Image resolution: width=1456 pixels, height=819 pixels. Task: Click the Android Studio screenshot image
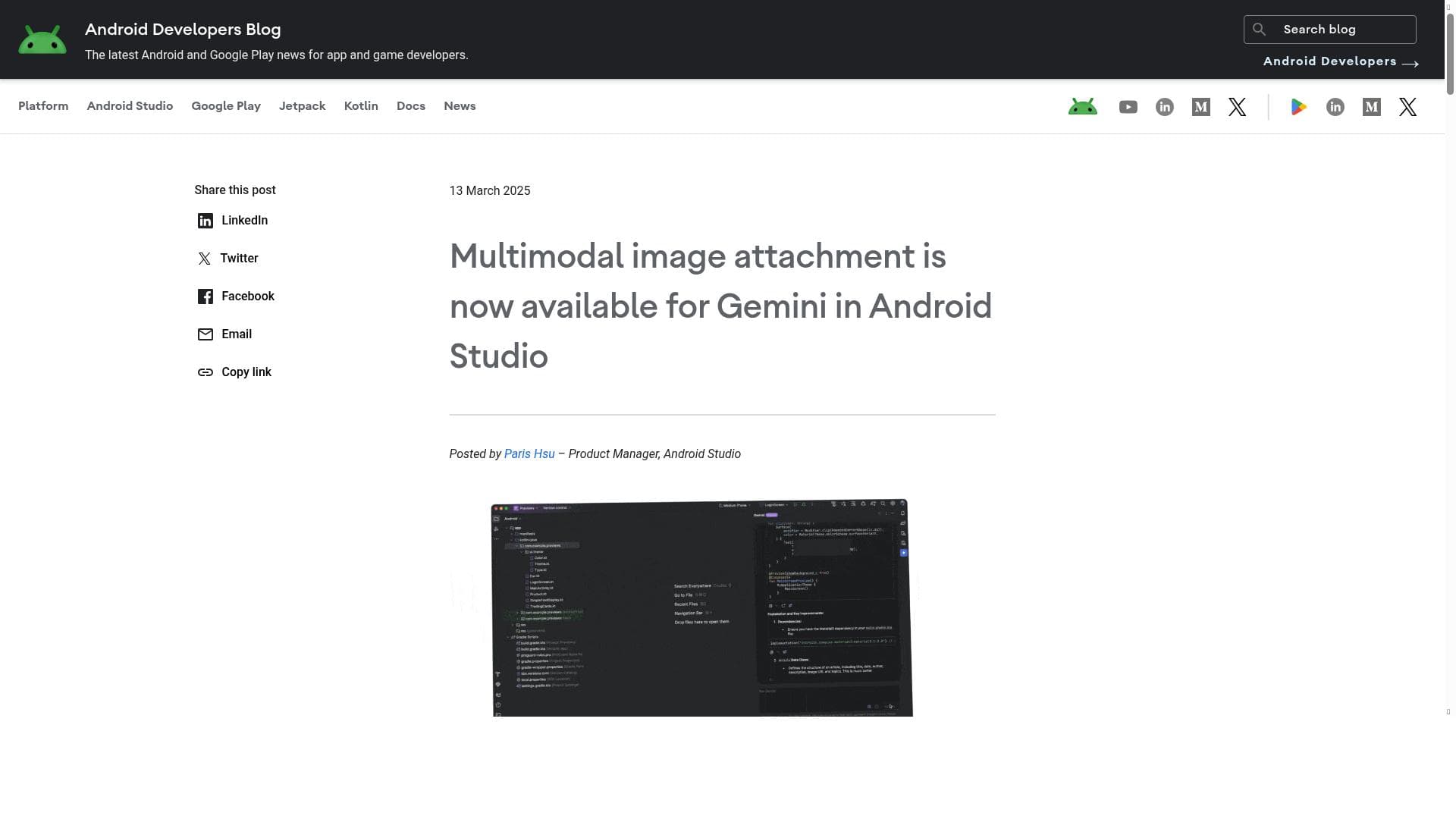[701, 607]
